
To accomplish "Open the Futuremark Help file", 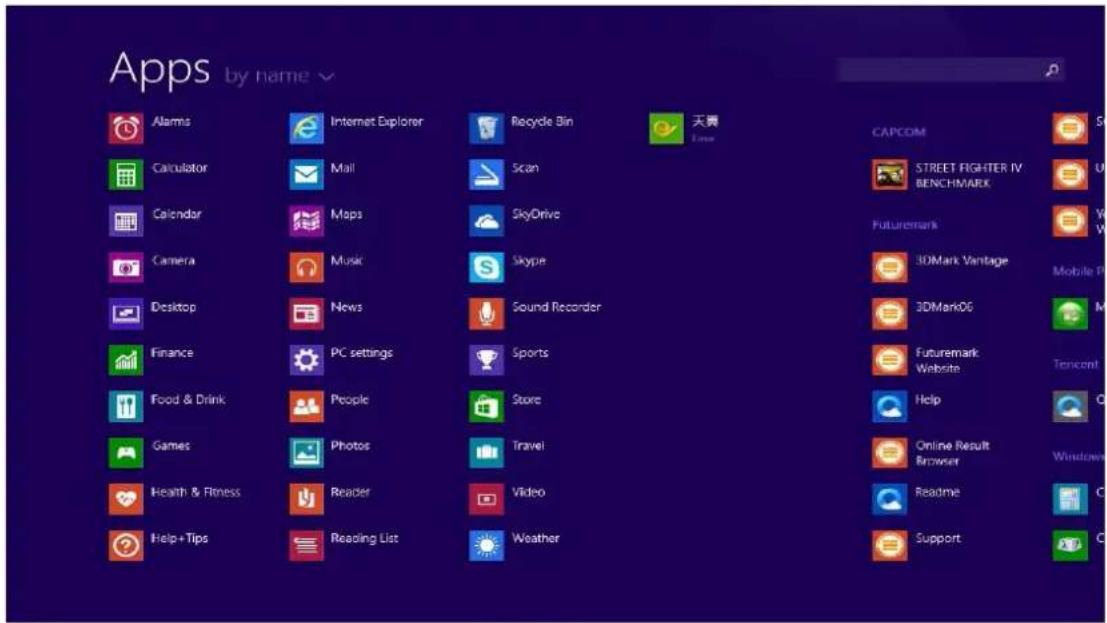I will point(890,407).
